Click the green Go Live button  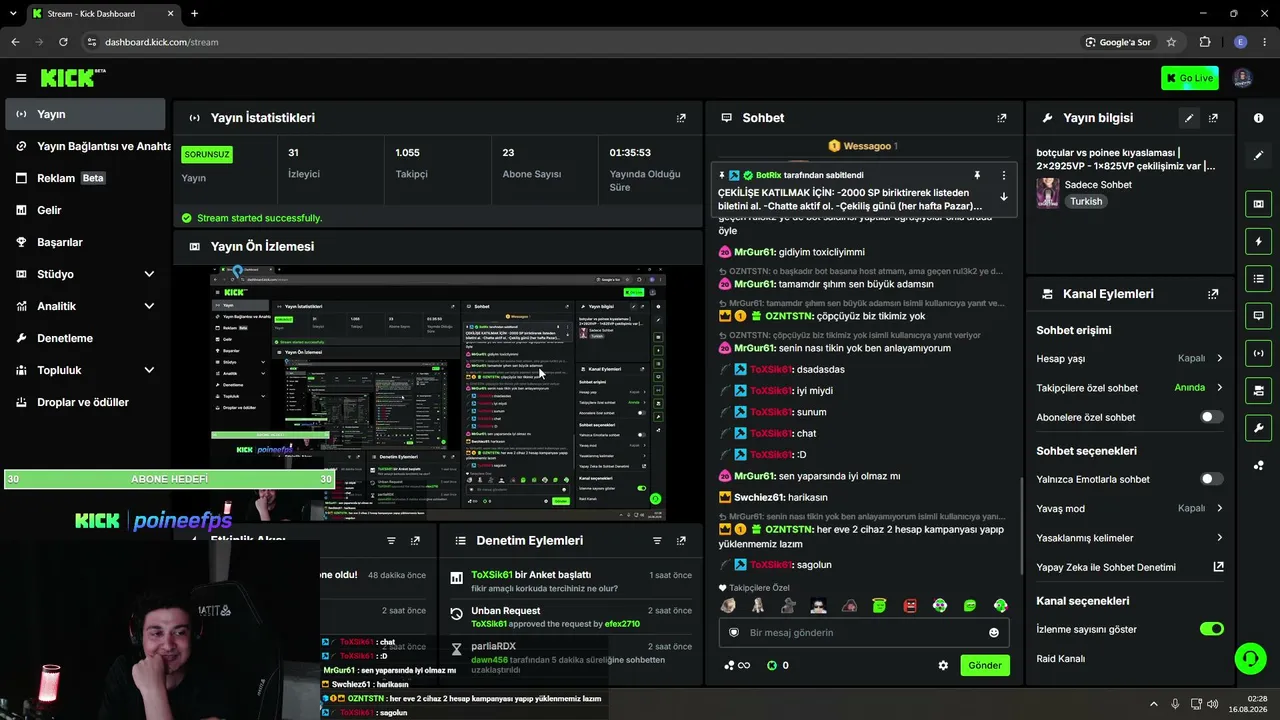pos(1190,78)
